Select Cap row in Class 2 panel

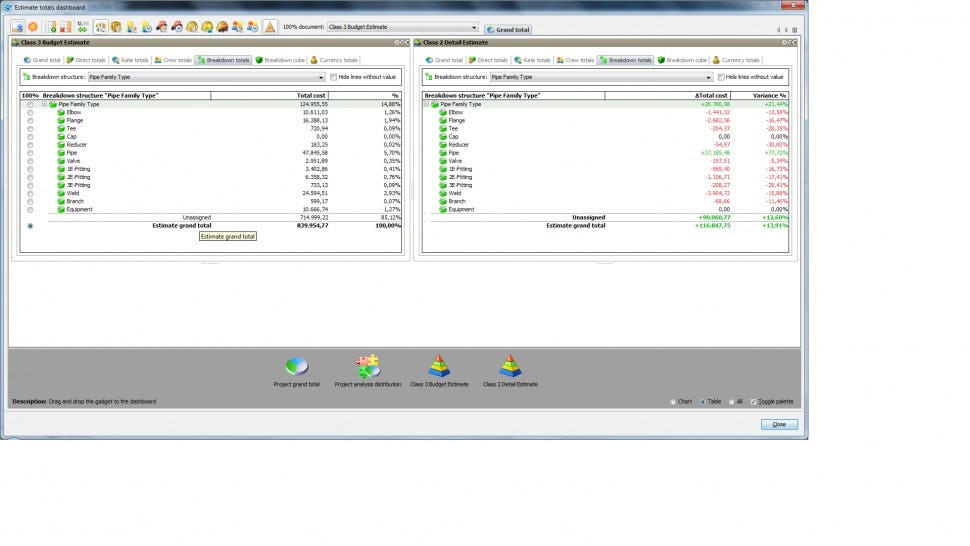tap(605, 137)
